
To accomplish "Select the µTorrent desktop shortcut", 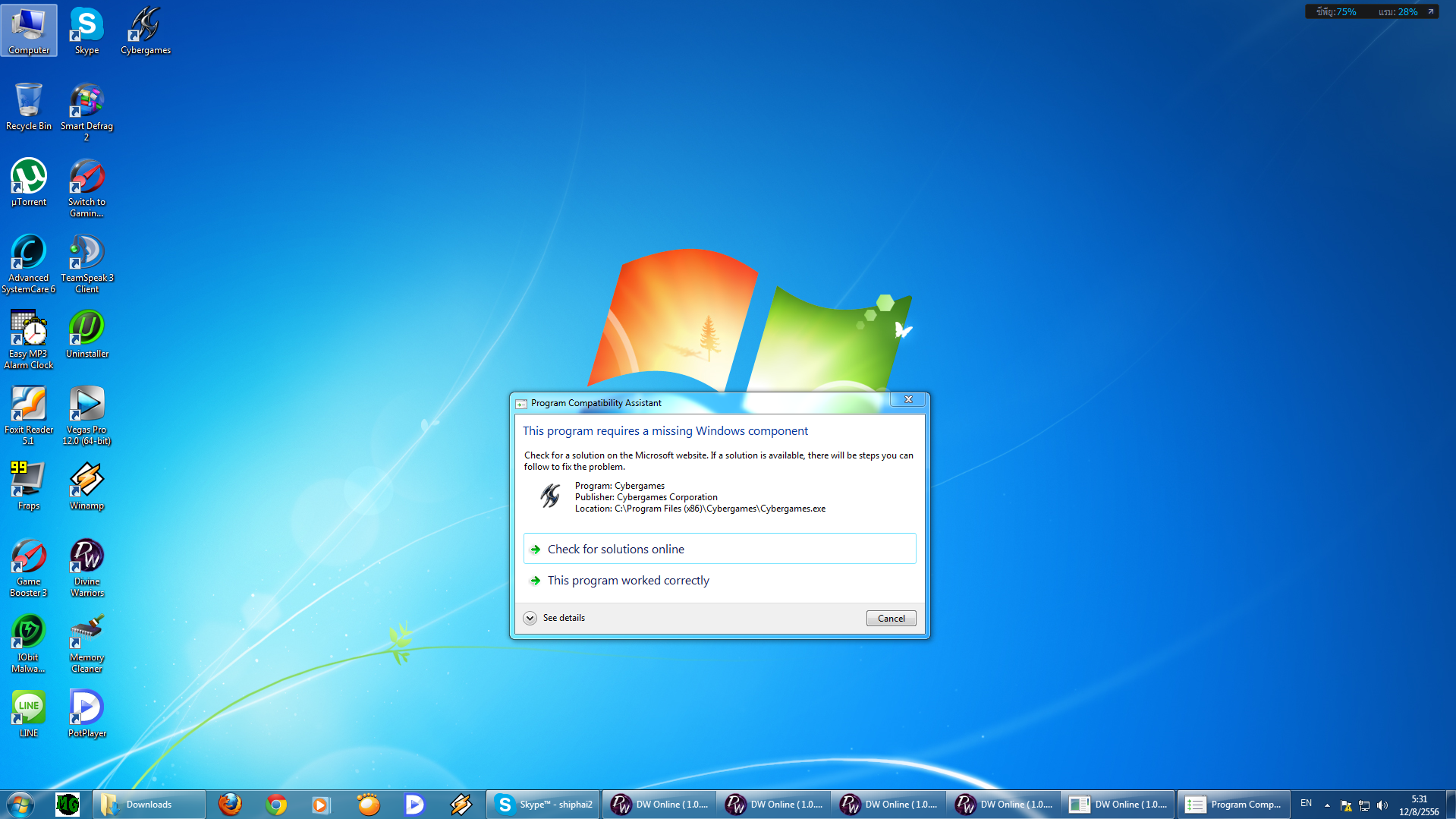I will (x=29, y=182).
